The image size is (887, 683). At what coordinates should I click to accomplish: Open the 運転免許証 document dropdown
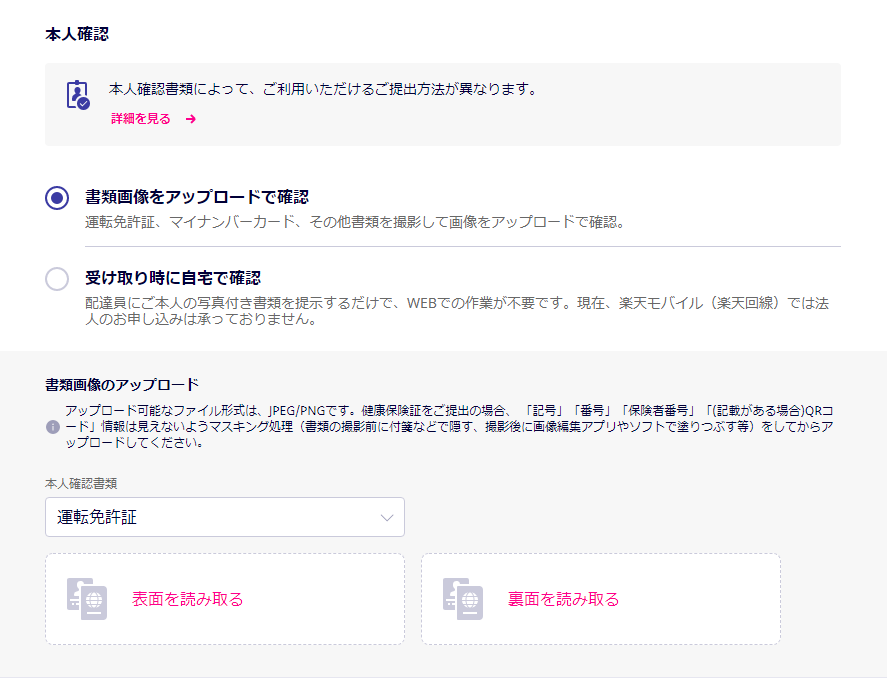225,517
